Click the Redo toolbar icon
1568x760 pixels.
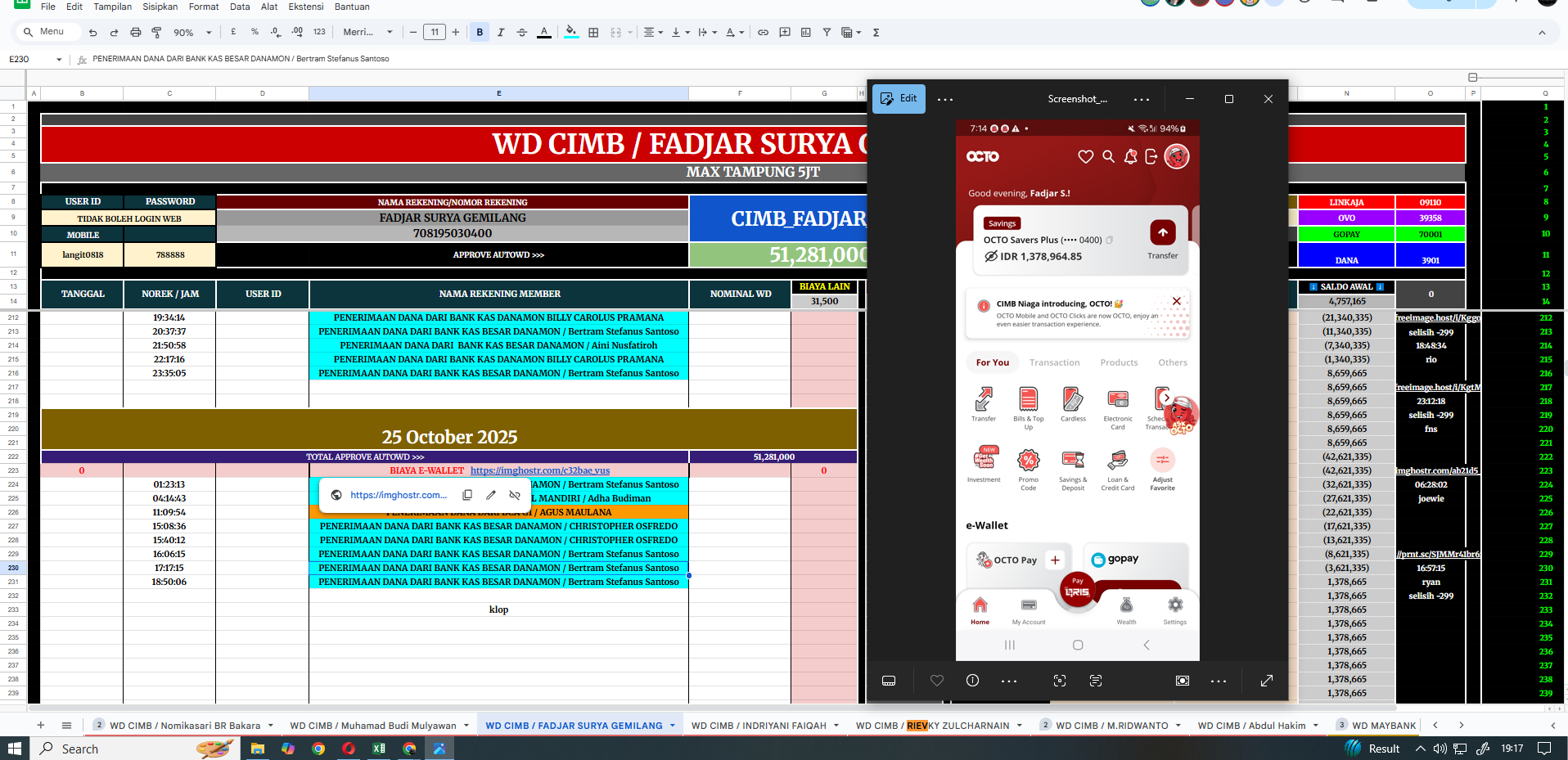(114, 33)
